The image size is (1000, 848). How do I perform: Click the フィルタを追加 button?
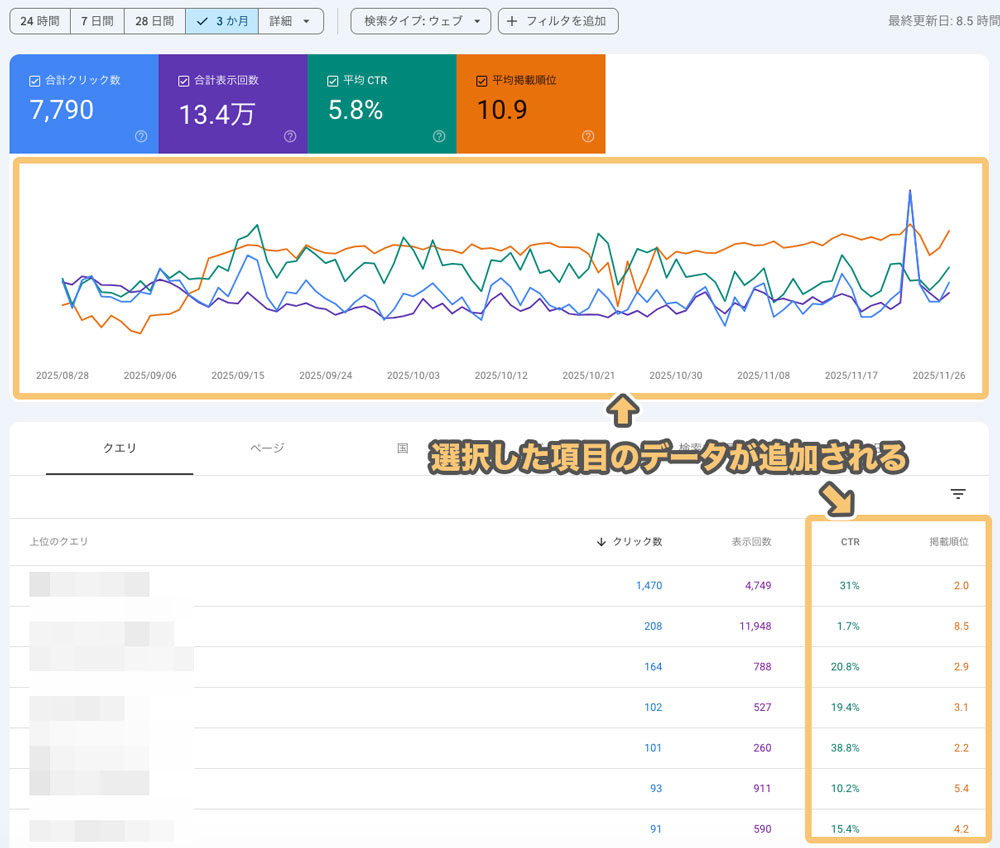coord(558,21)
